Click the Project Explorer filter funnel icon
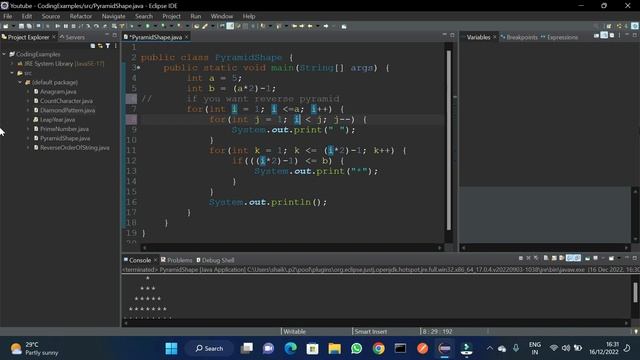The height and width of the screenshot is (360, 640). 108,46
